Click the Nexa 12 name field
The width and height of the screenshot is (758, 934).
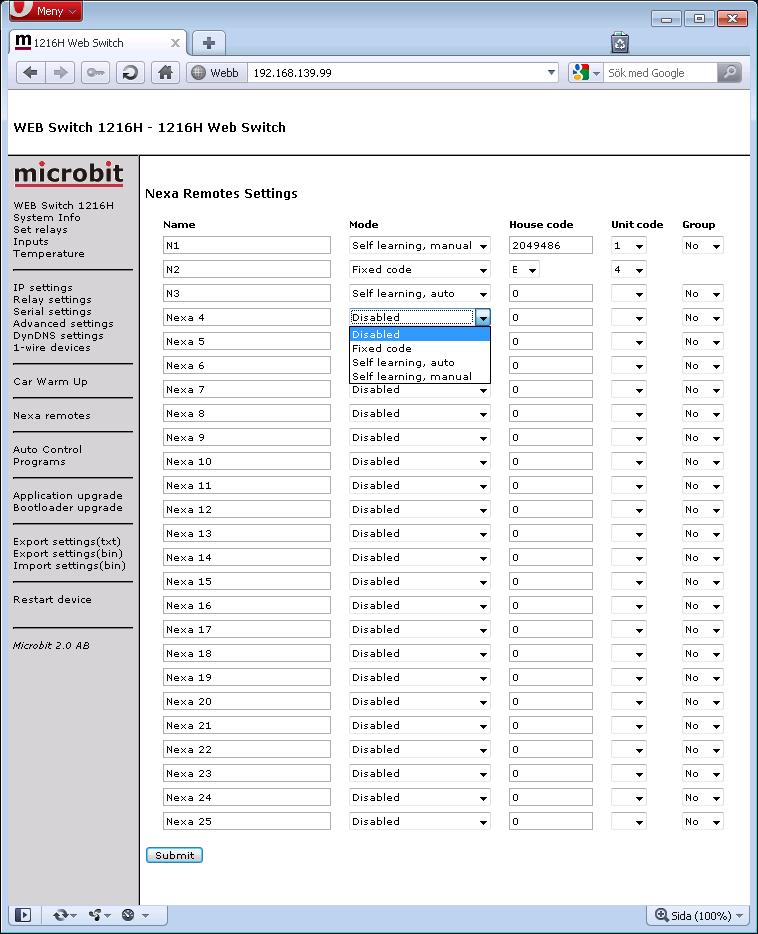pos(247,509)
